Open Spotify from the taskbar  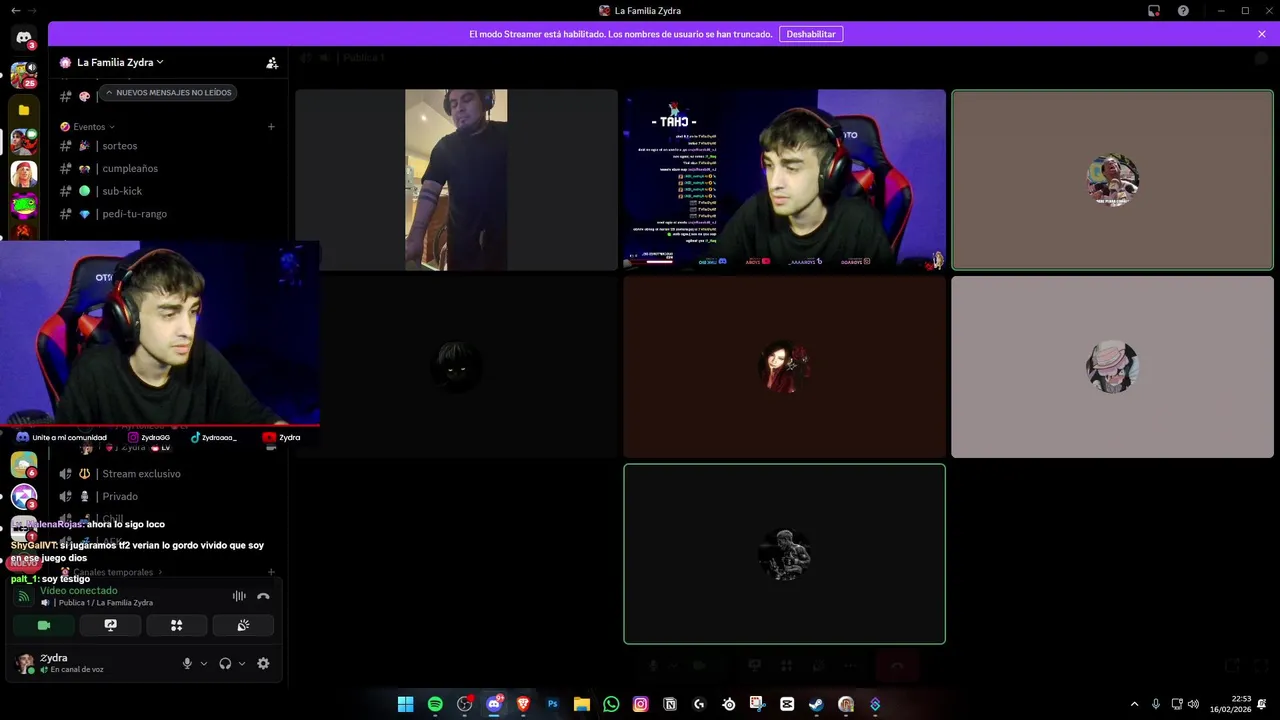tap(435, 704)
